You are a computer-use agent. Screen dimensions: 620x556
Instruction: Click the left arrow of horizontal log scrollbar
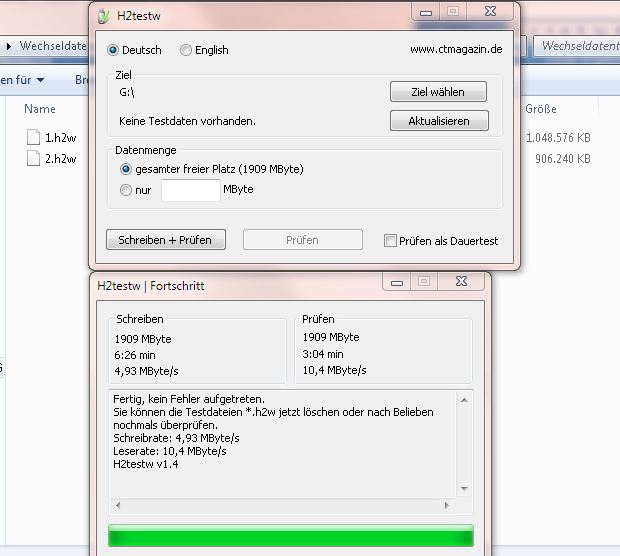pos(118,505)
